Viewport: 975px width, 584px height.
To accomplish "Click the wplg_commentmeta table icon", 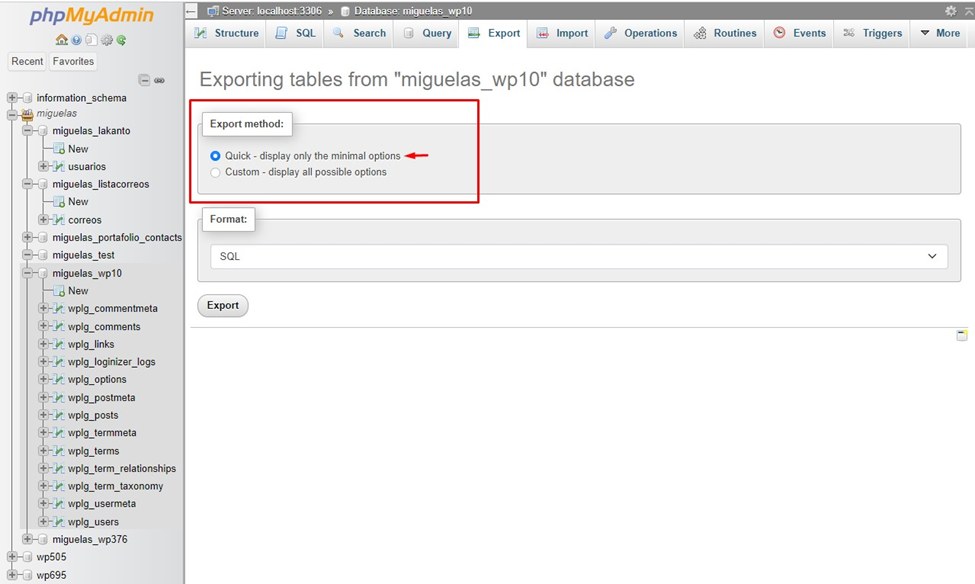I will tap(59, 308).
